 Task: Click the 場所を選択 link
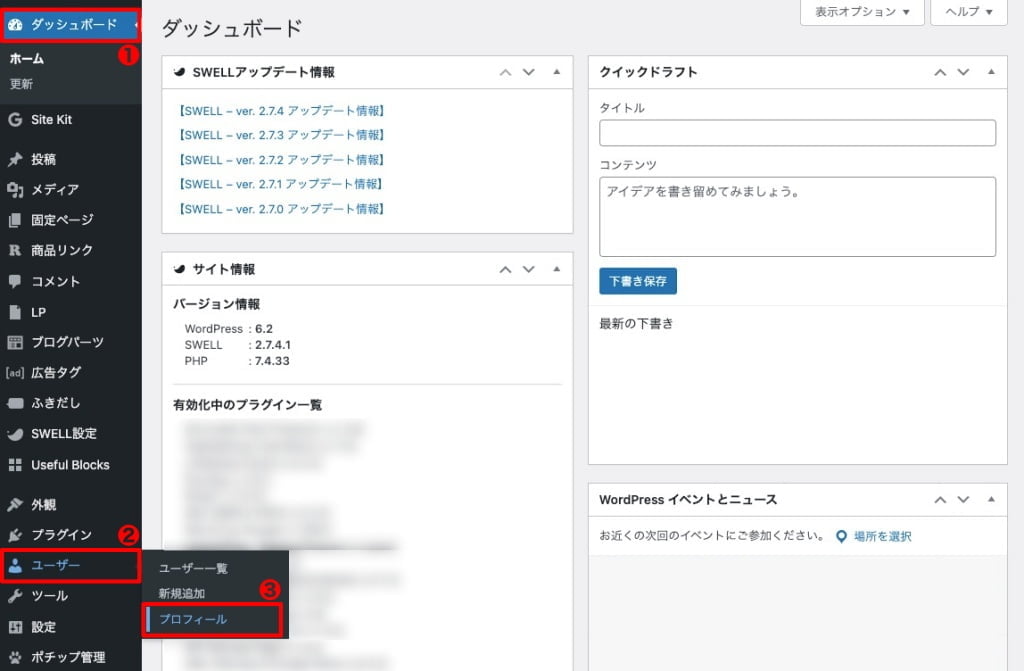882,536
